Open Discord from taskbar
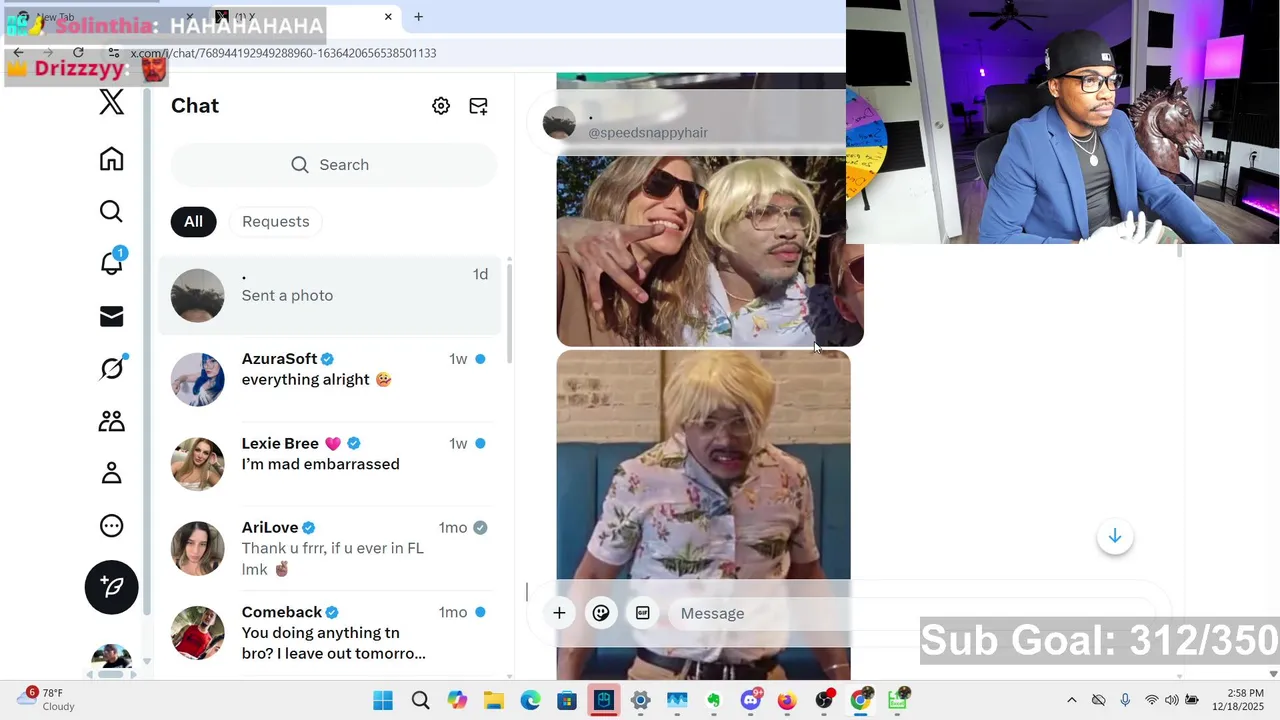Viewport: 1280px width, 720px height. tap(751, 700)
